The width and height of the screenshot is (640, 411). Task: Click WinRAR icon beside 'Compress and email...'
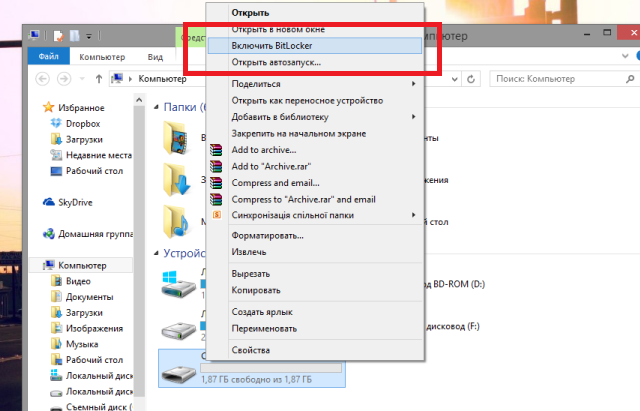(216, 183)
